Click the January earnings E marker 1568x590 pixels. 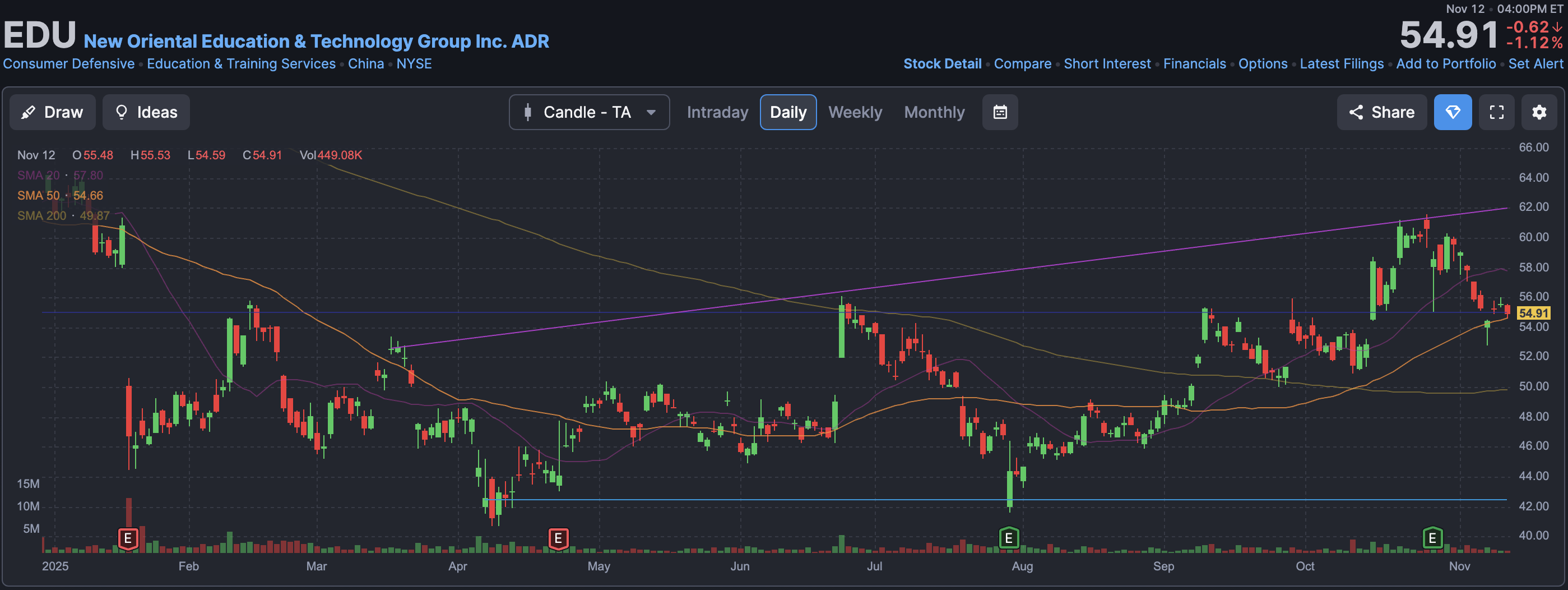pos(128,538)
